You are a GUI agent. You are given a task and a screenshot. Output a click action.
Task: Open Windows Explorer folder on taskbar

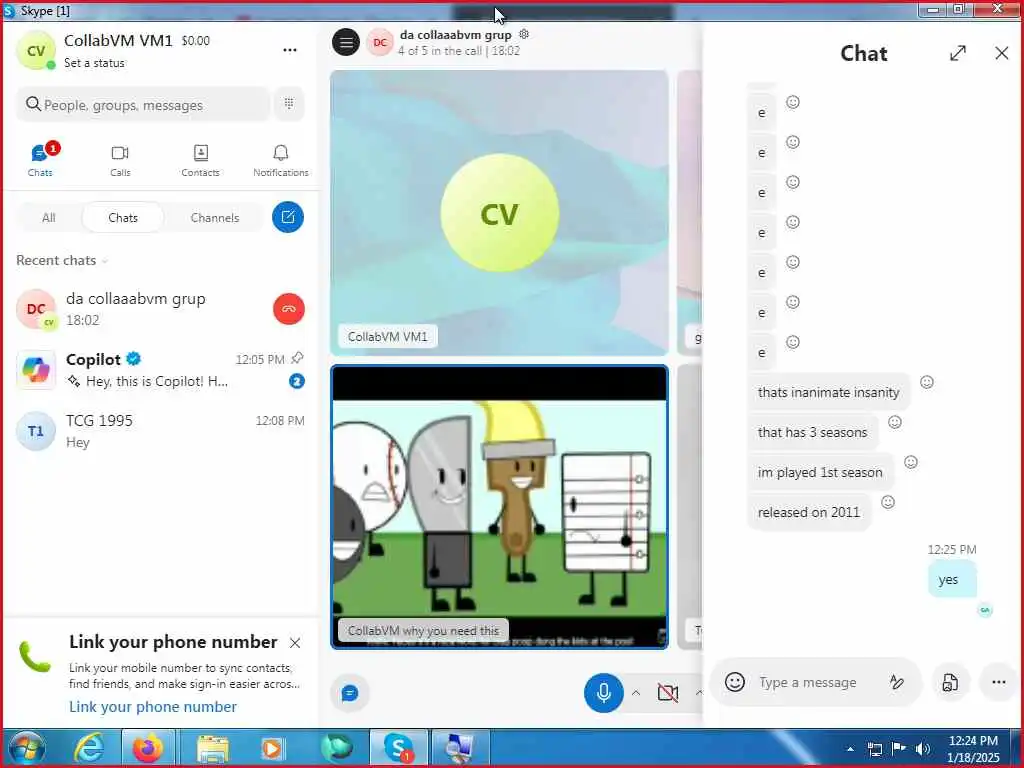[213, 749]
